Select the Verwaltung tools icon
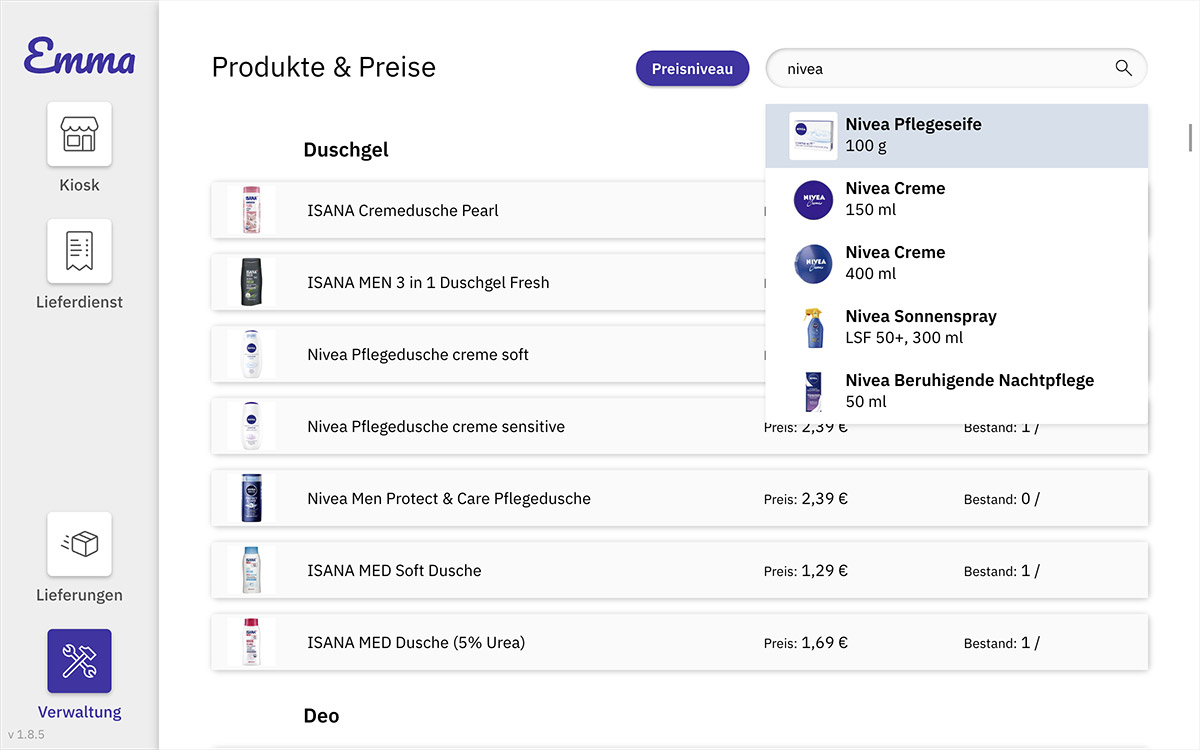 coord(79,661)
